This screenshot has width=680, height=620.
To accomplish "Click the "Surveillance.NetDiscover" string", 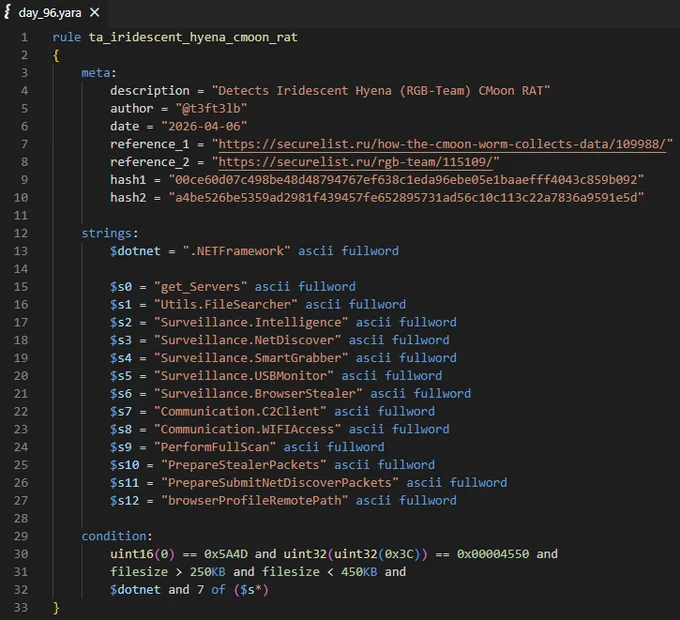I will (247, 340).
